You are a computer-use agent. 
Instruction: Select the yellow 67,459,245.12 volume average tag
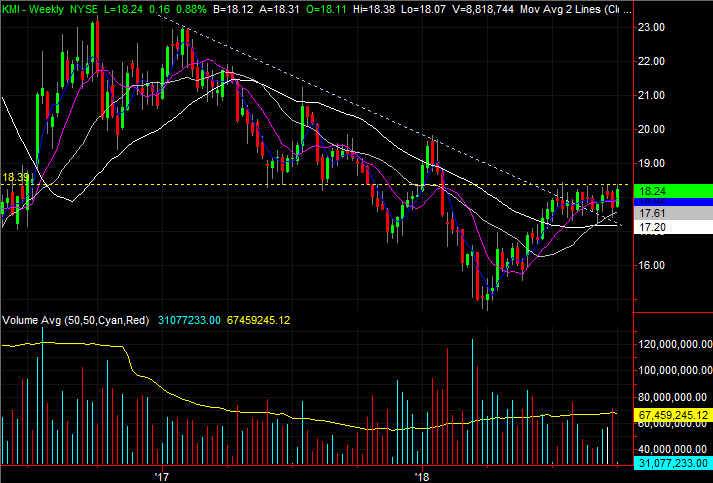coord(673,415)
